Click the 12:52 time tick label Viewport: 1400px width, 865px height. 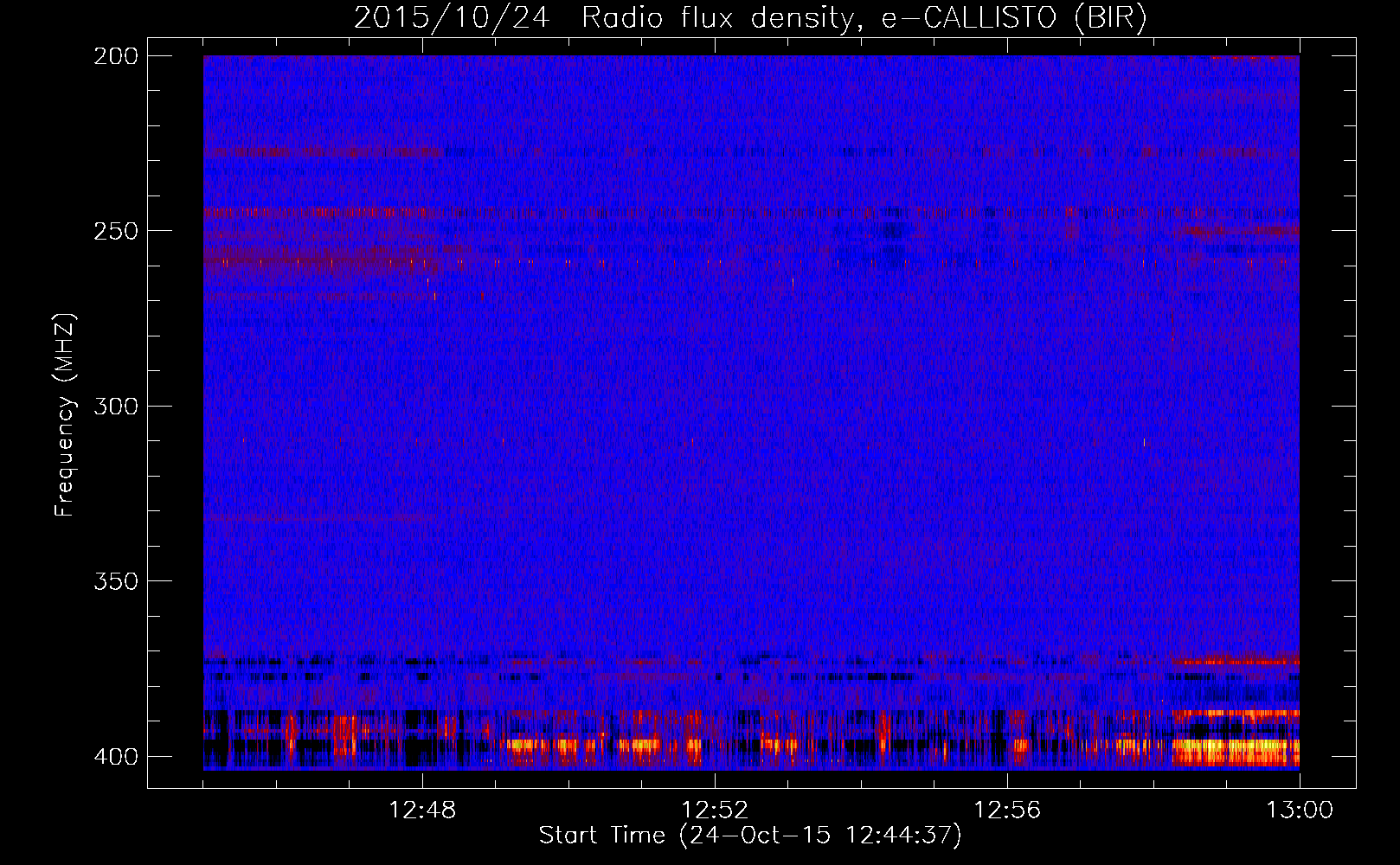(x=715, y=811)
